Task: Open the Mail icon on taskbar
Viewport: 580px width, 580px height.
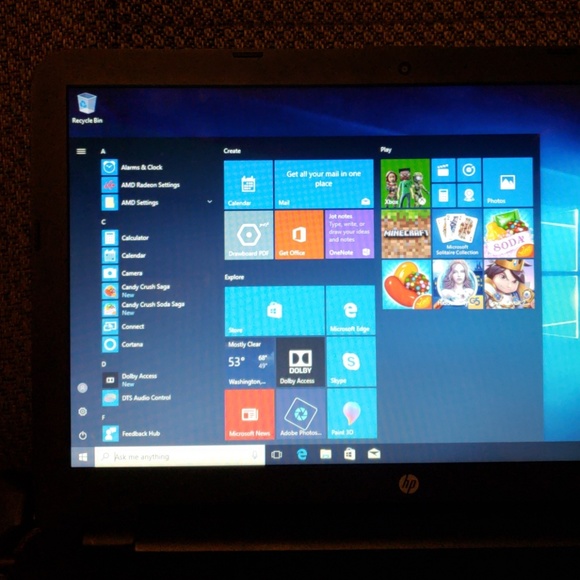Action: click(x=374, y=453)
